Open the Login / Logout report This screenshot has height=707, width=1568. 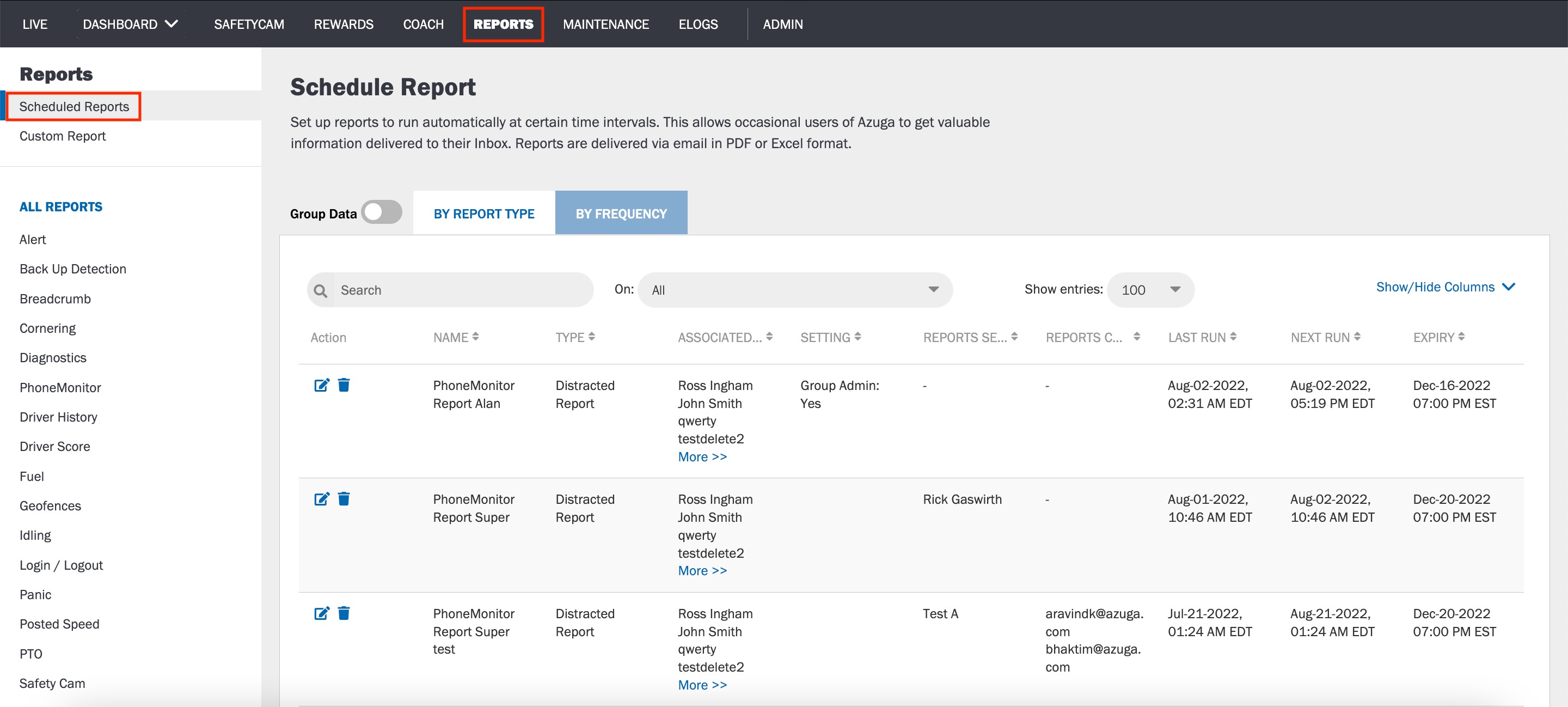[x=62, y=565]
